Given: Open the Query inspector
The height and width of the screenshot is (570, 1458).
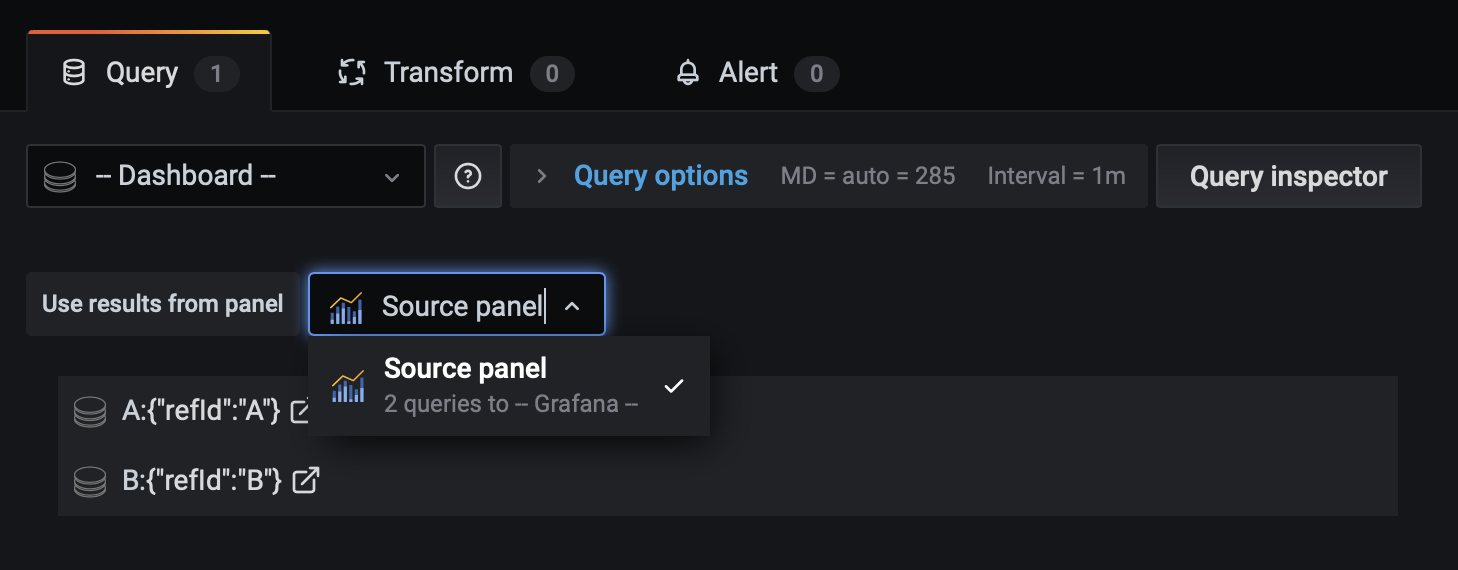Looking at the screenshot, I should point(1288,176).
